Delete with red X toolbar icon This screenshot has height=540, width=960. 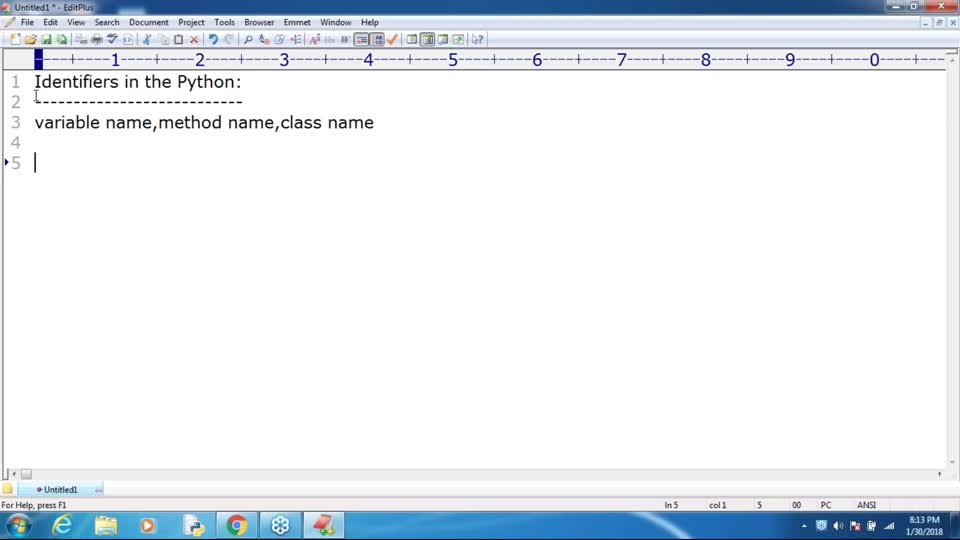194,40
